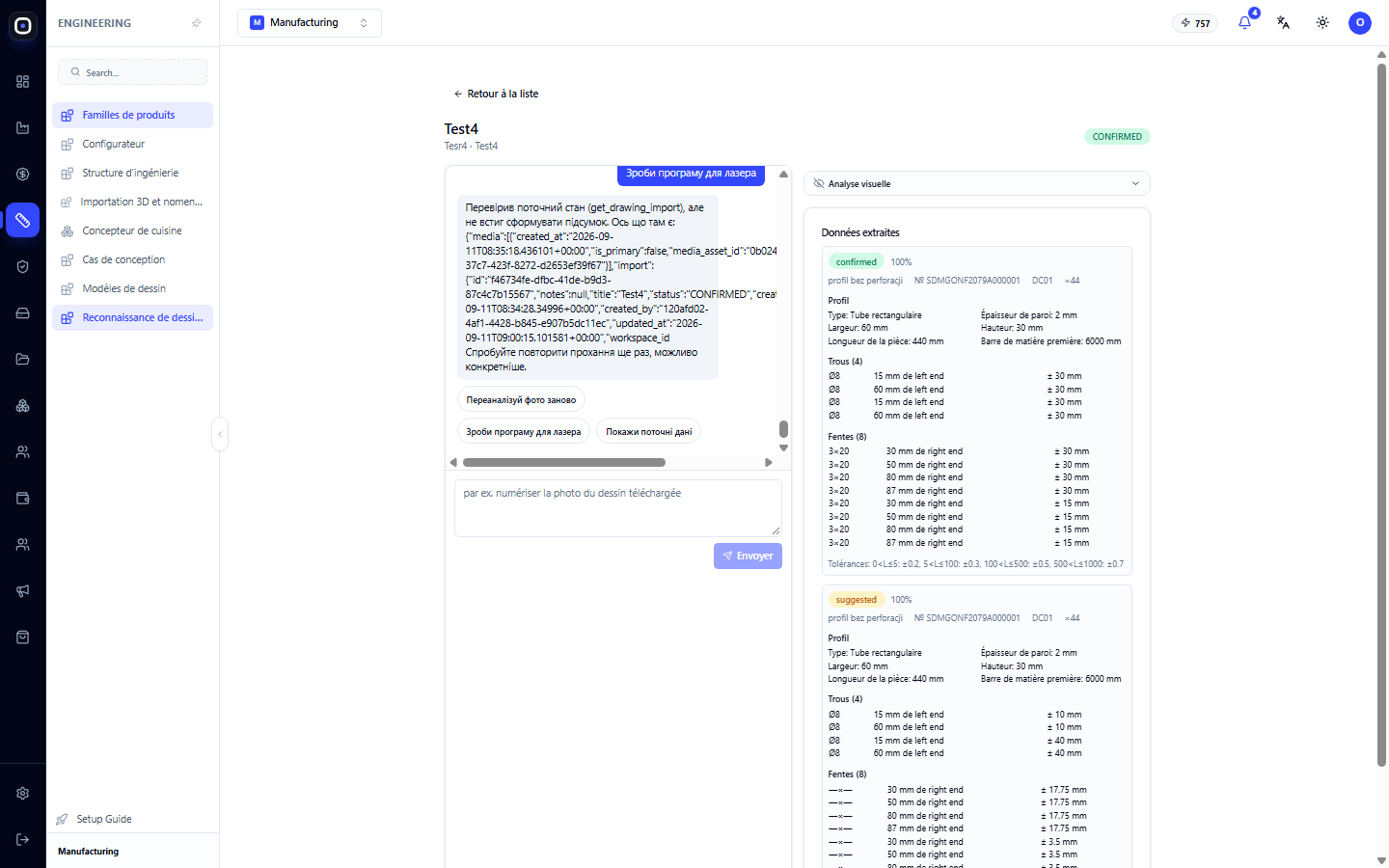Open Familles de produits menu item

point(132,115)
